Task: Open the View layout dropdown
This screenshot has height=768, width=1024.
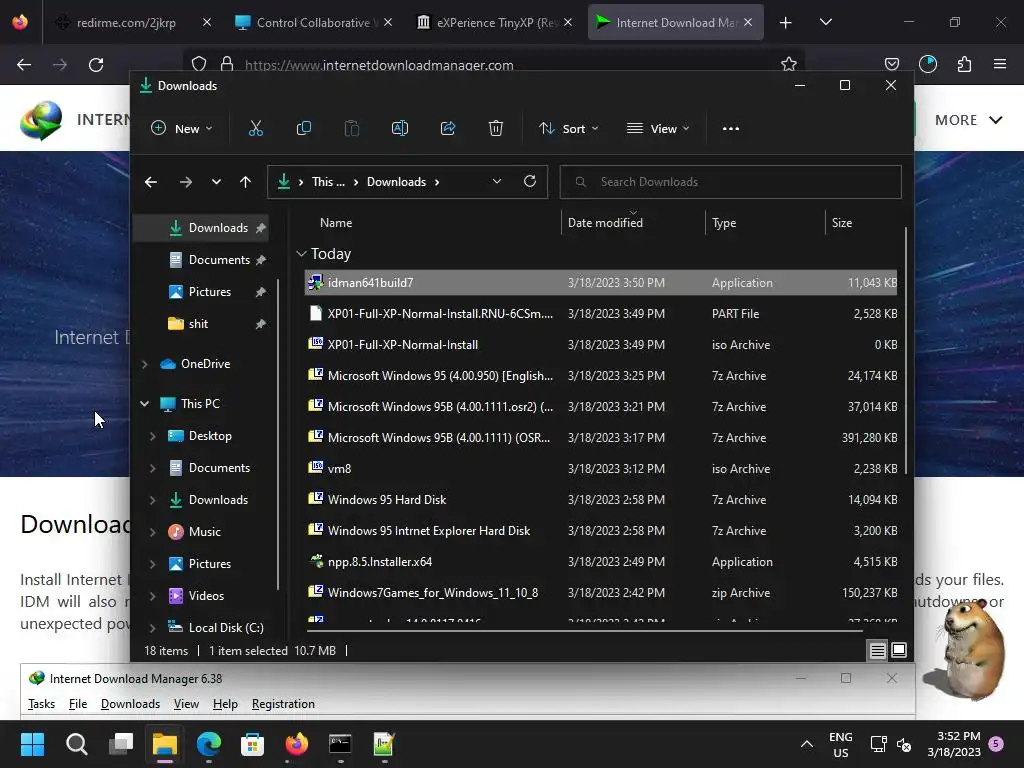Action: coord(658,129)
